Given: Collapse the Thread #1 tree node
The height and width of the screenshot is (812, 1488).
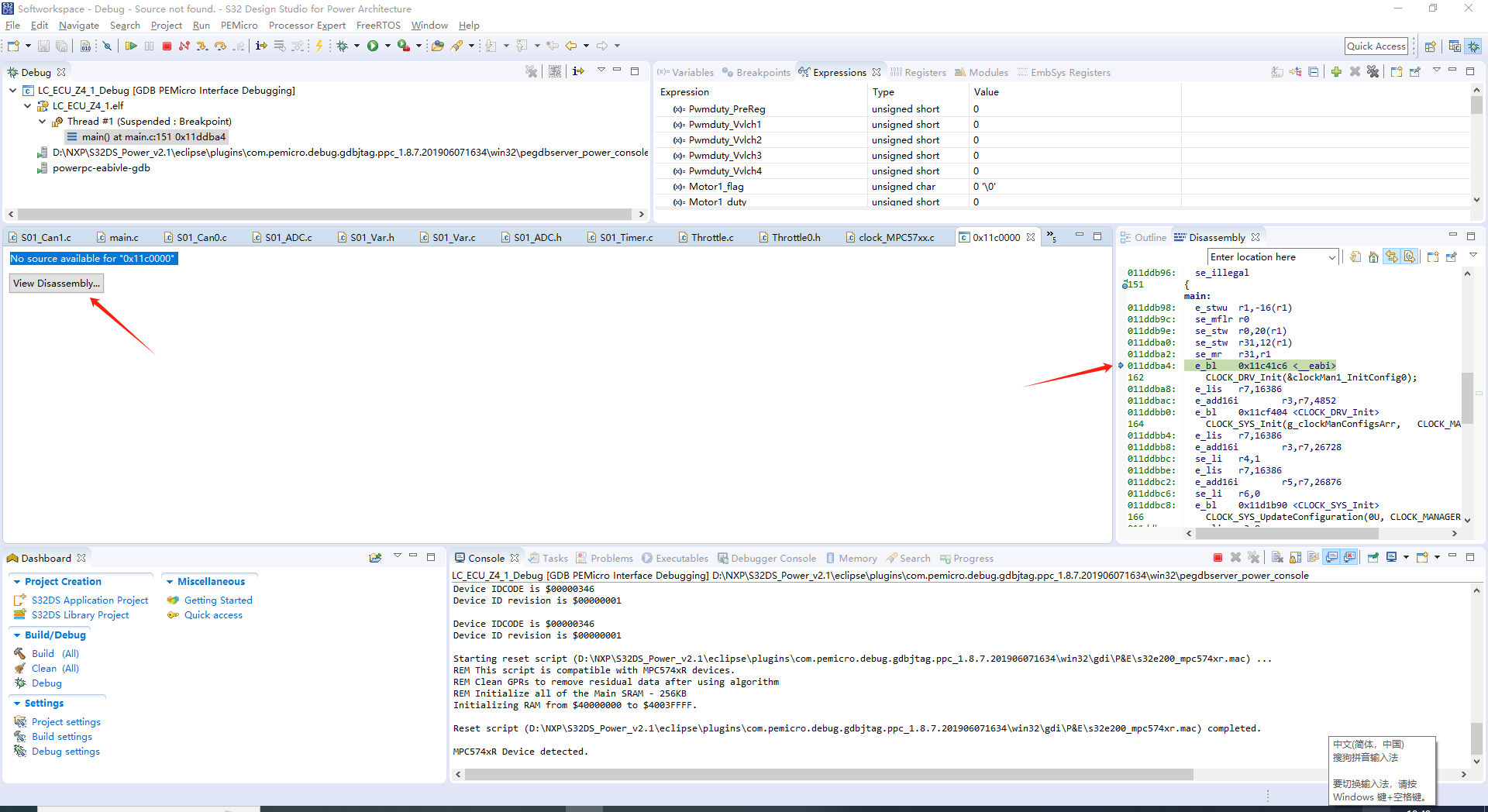Looking at the screenshot, I should point(43,121).
